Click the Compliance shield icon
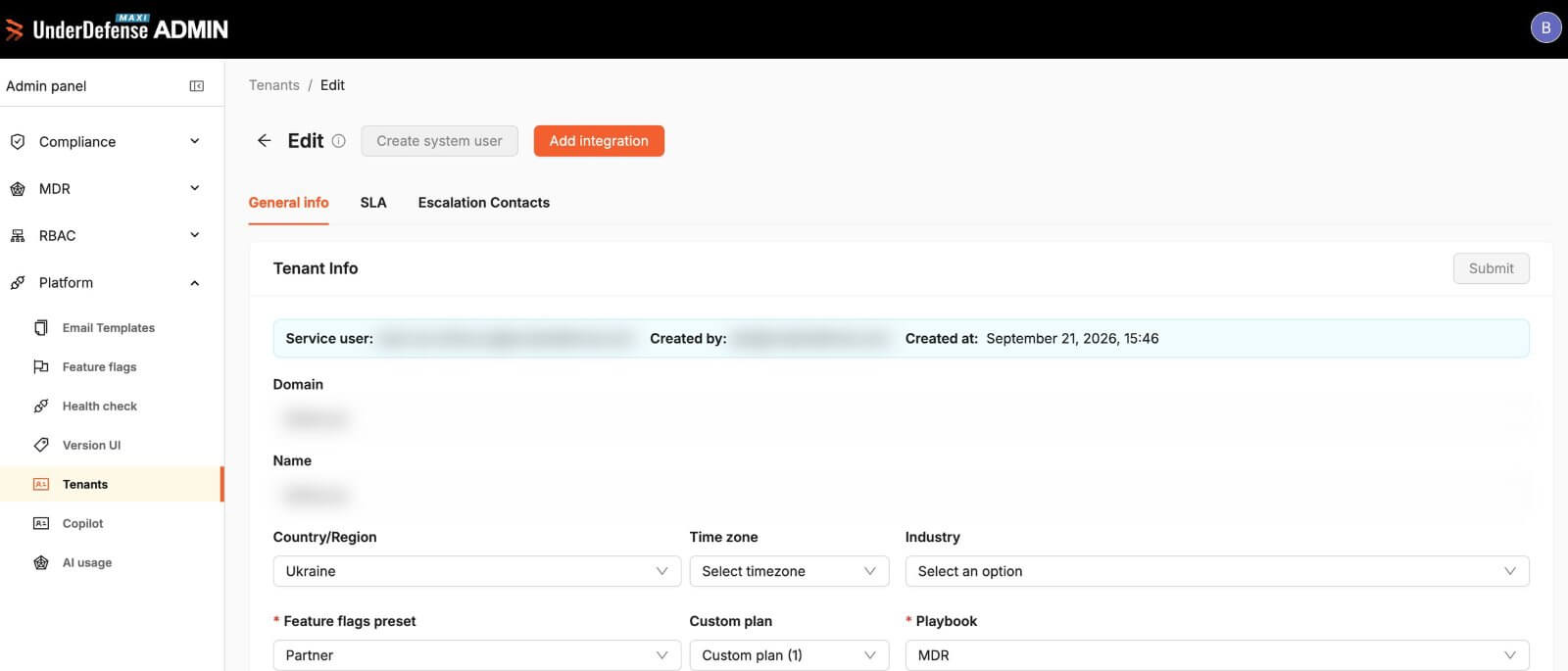This screenshot has width=1568, height=671. 18,142
